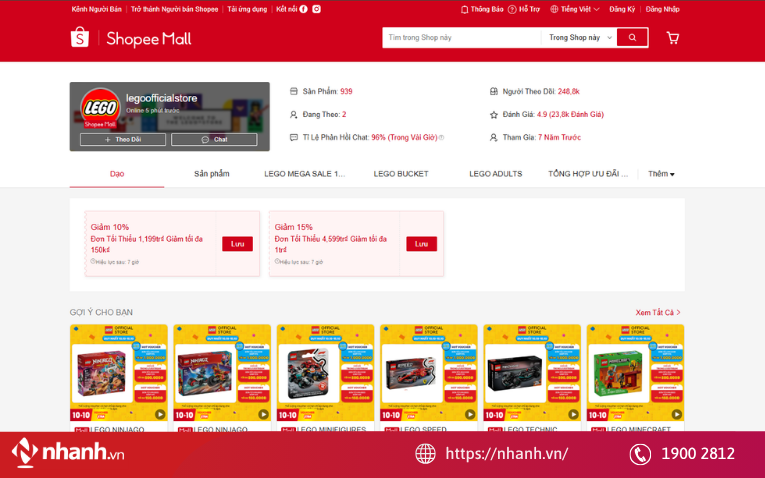Open the Instagram social link icon
Viewport: 765px width, 478px height.
click(317, 9)
